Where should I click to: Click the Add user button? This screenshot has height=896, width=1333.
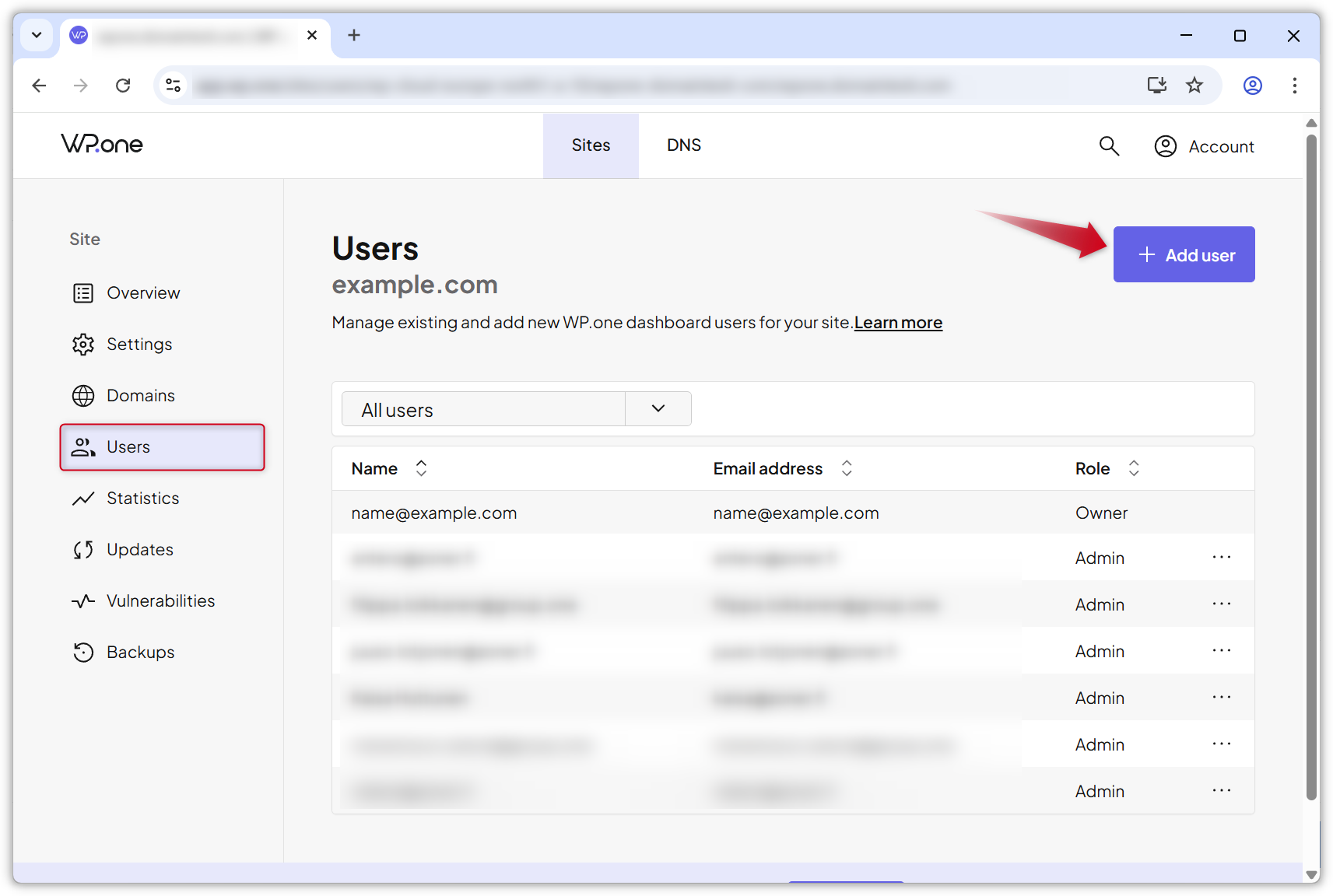(1184, 254)
